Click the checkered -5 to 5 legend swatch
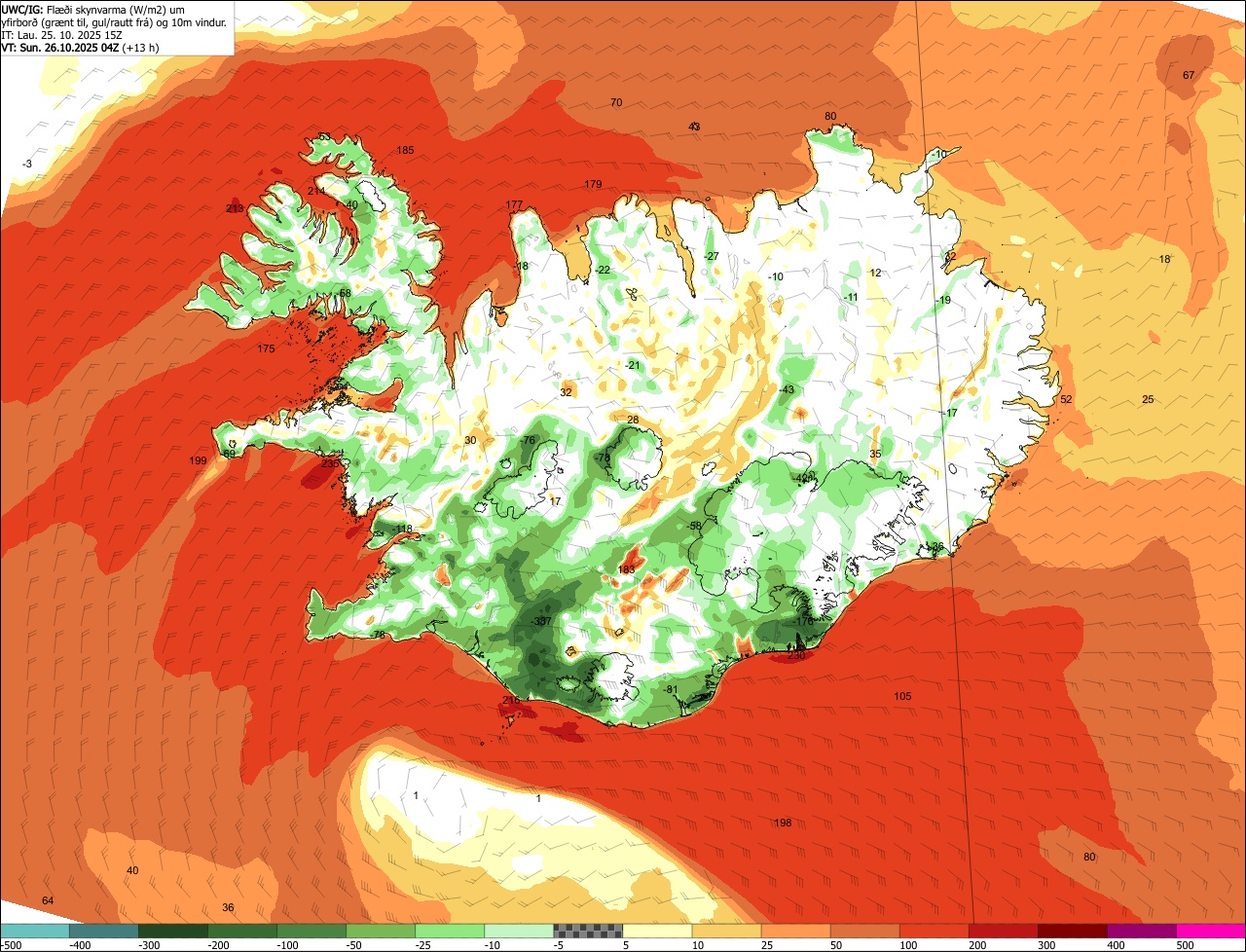The height and width of the screenshot is (952, 1246). point(588,931)
